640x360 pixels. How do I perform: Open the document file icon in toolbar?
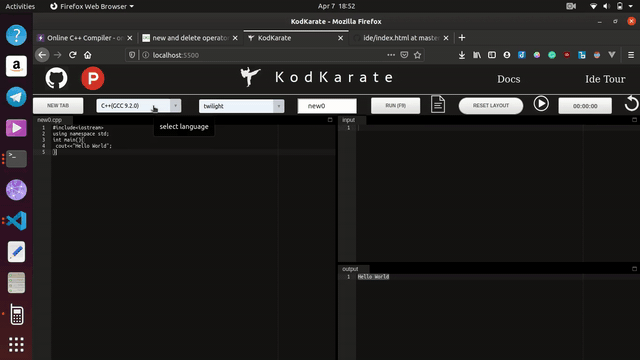(438, 104)
